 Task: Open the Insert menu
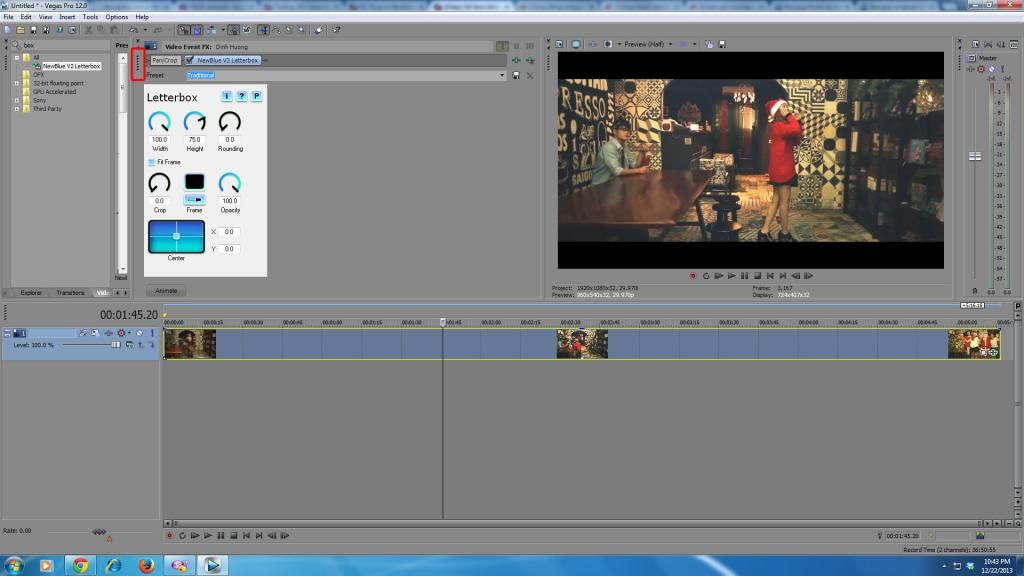click(x=67, y=17)
